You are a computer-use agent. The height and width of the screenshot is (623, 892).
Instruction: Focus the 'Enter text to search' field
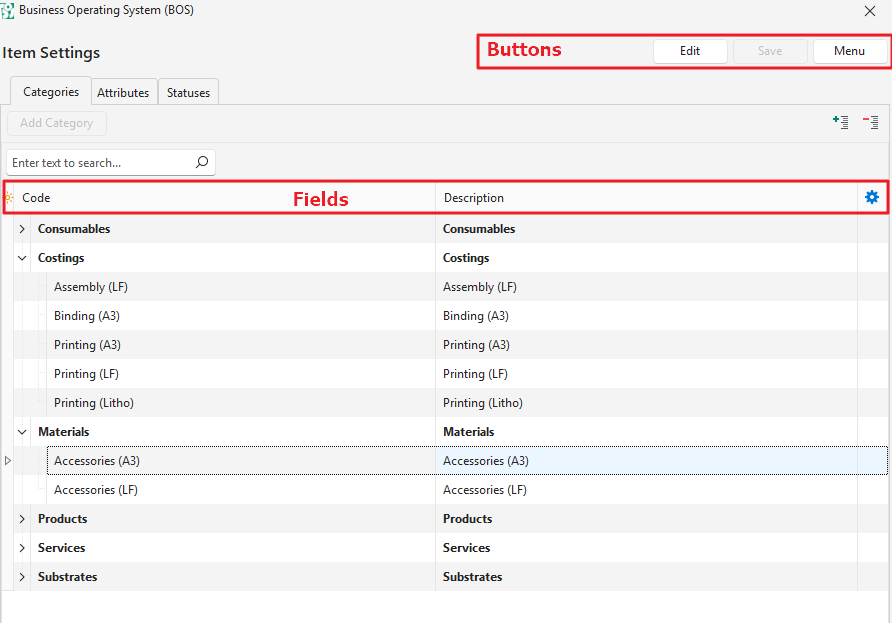click(x=98, y=163)
